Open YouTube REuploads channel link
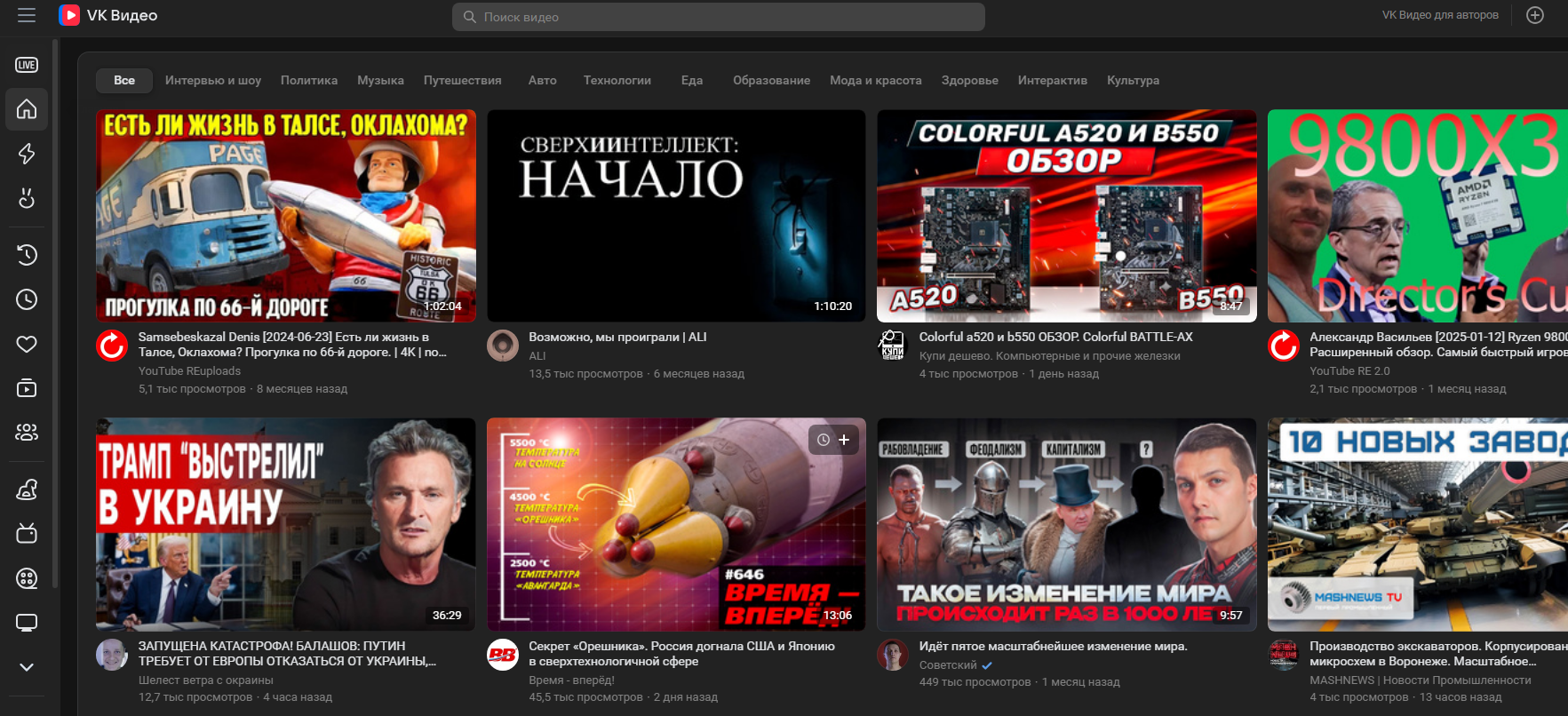Screen dimensions: 1568x716 pyautogui.click(x=189, y=371)
